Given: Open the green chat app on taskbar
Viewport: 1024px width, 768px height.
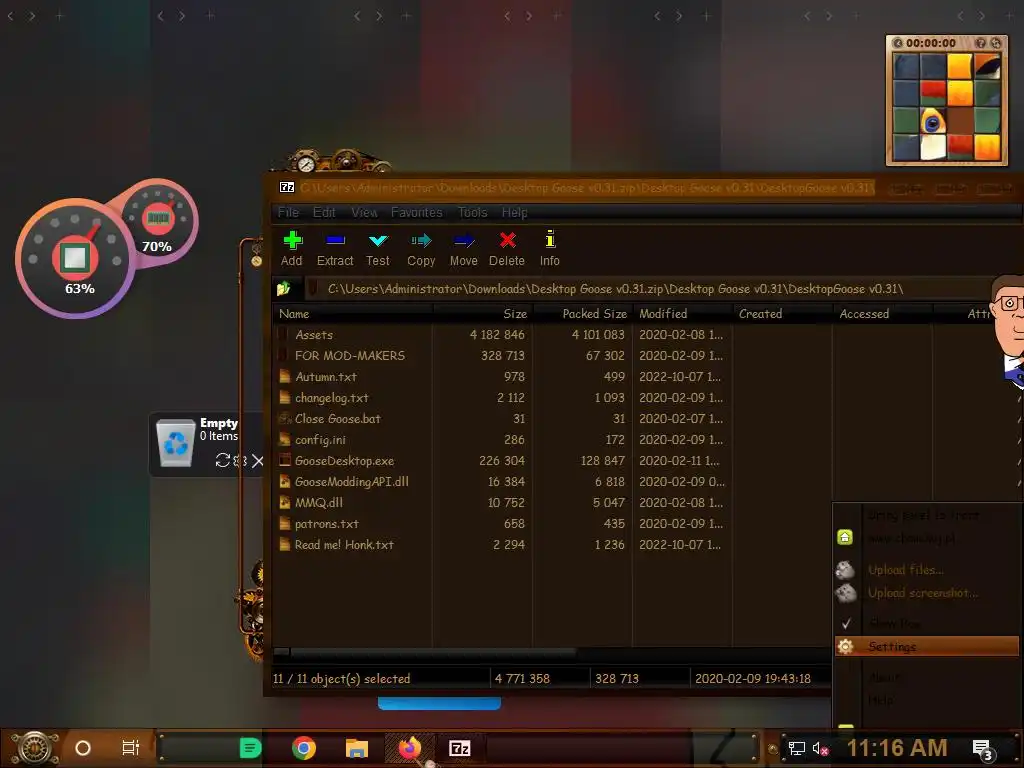Looking at the screenshot, I should point(251,748).
